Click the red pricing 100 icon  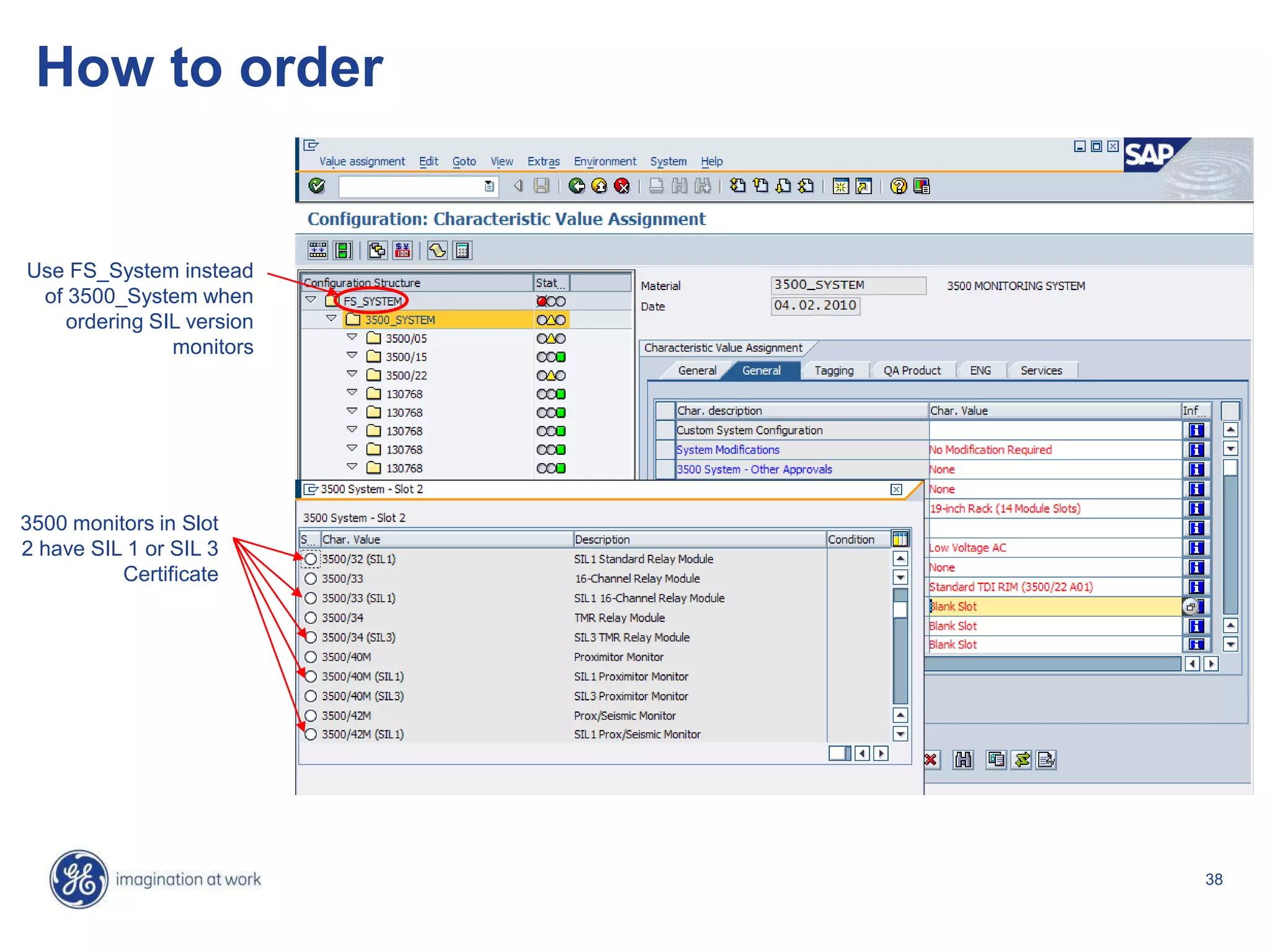pyautogui.click(x=402, y=250)
